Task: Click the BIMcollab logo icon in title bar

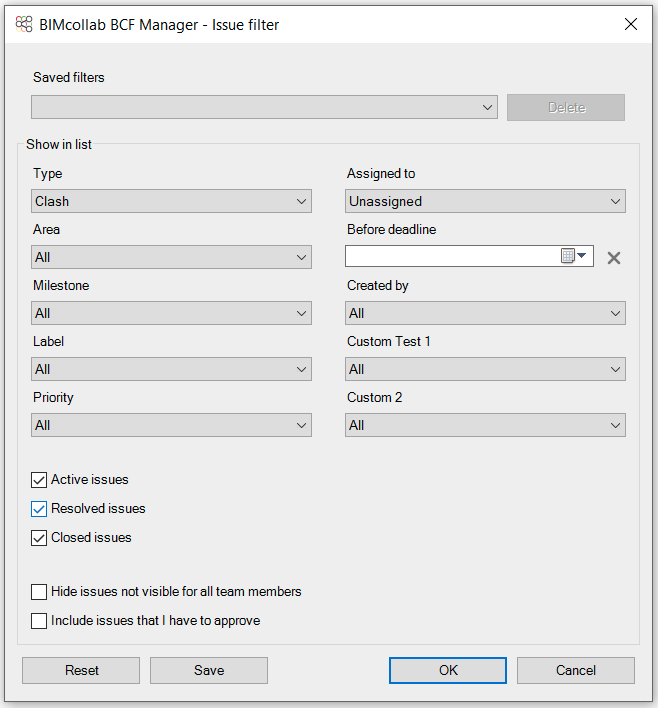Action: (24, 24)
